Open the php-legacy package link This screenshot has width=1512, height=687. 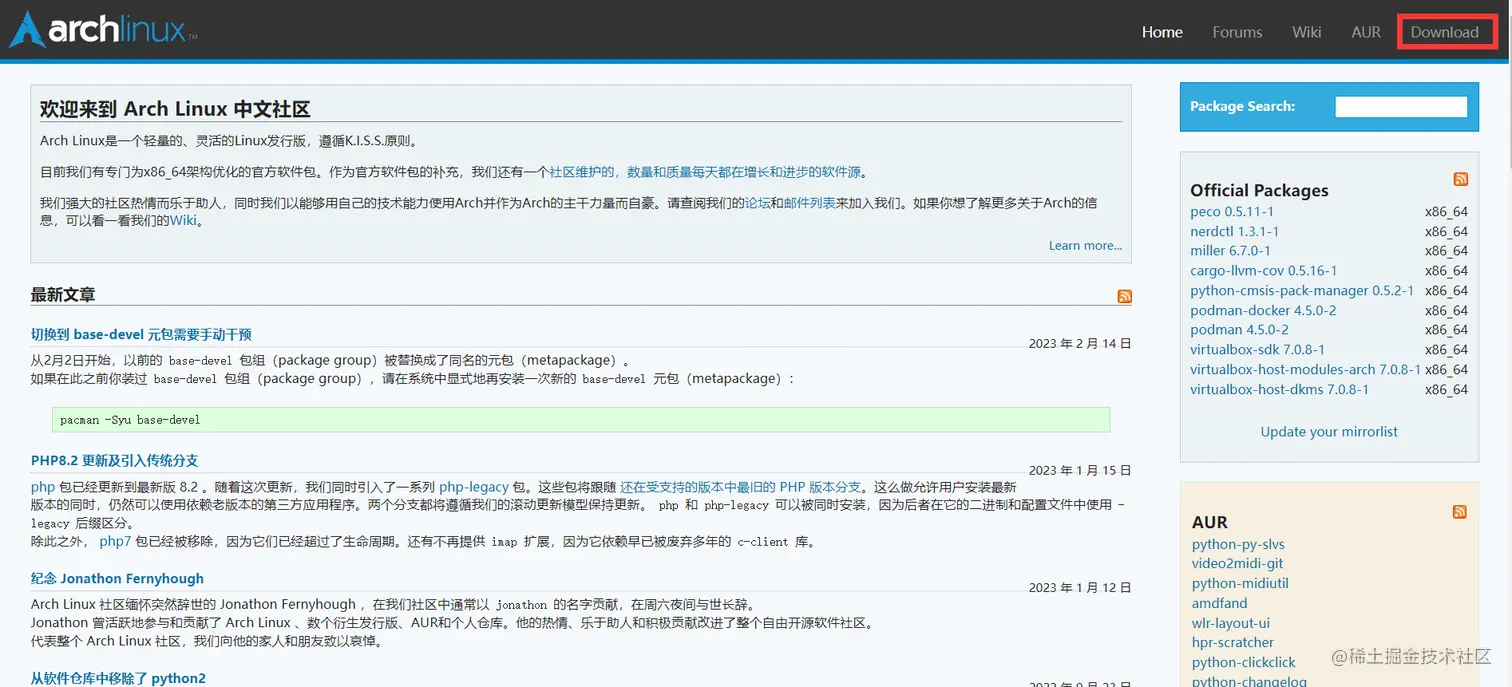474,487
